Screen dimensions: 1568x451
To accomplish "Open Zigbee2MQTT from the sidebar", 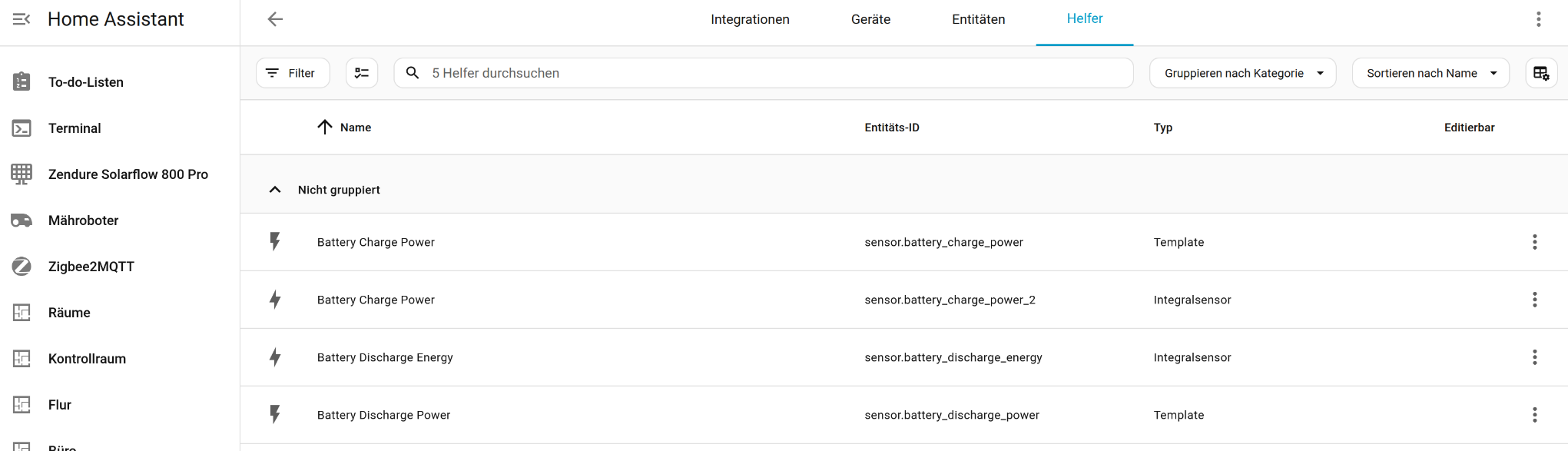I will tap(91, 267).
